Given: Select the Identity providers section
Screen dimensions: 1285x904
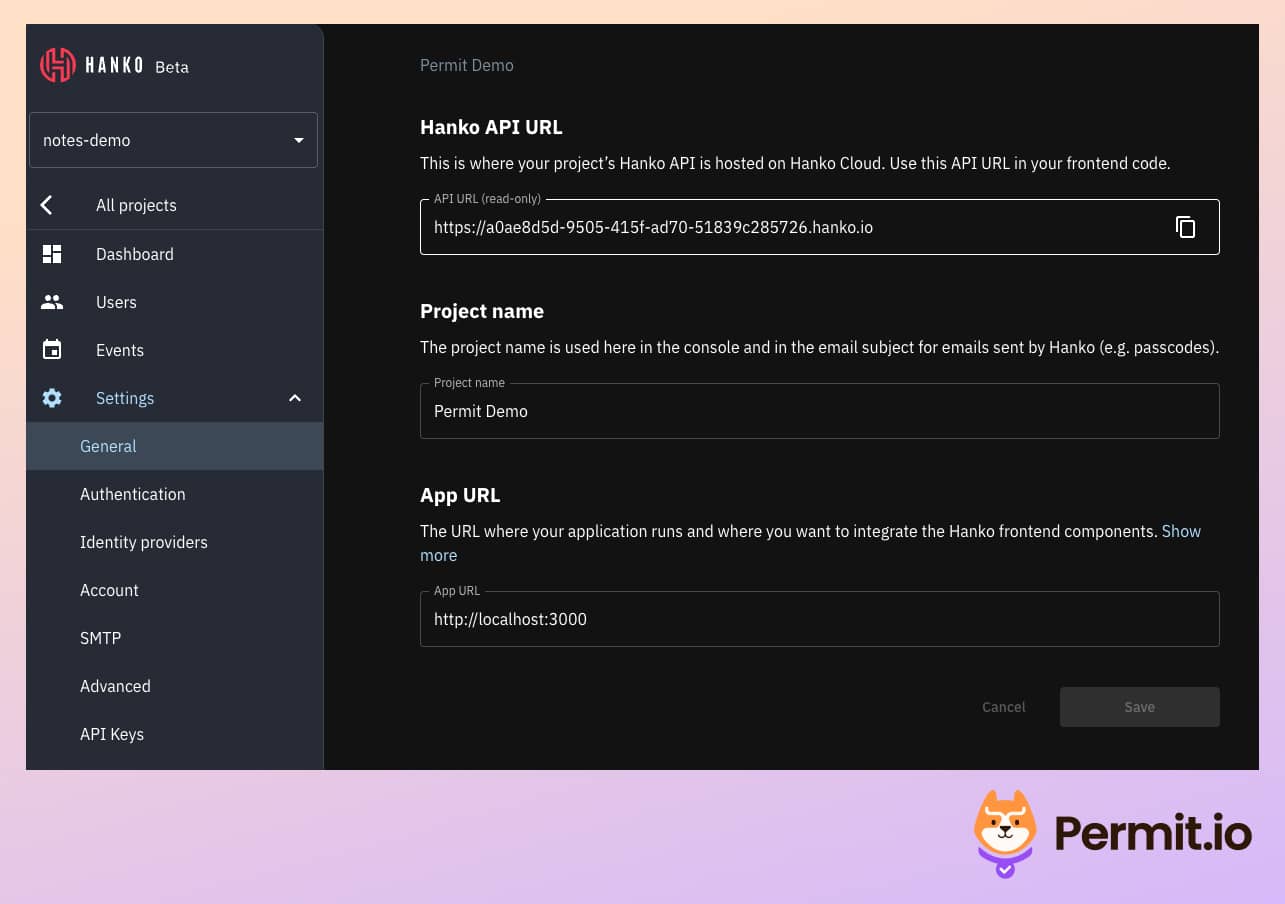Looking at the screenshot, I should click(143, 542).
